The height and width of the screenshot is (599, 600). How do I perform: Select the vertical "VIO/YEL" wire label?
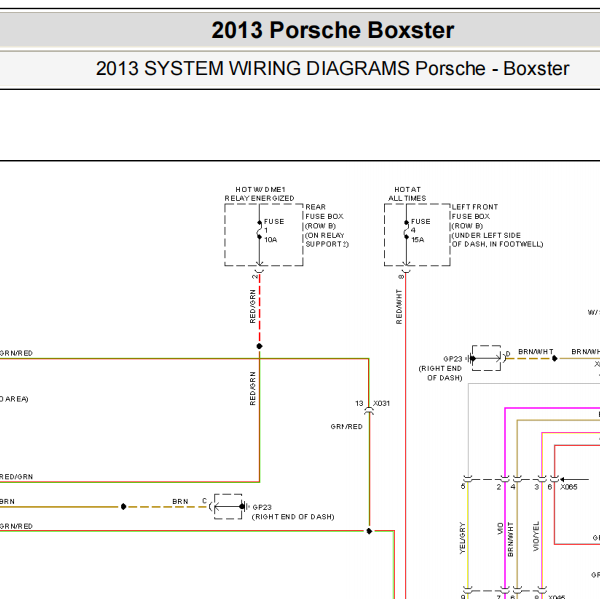tap(536, 536)
